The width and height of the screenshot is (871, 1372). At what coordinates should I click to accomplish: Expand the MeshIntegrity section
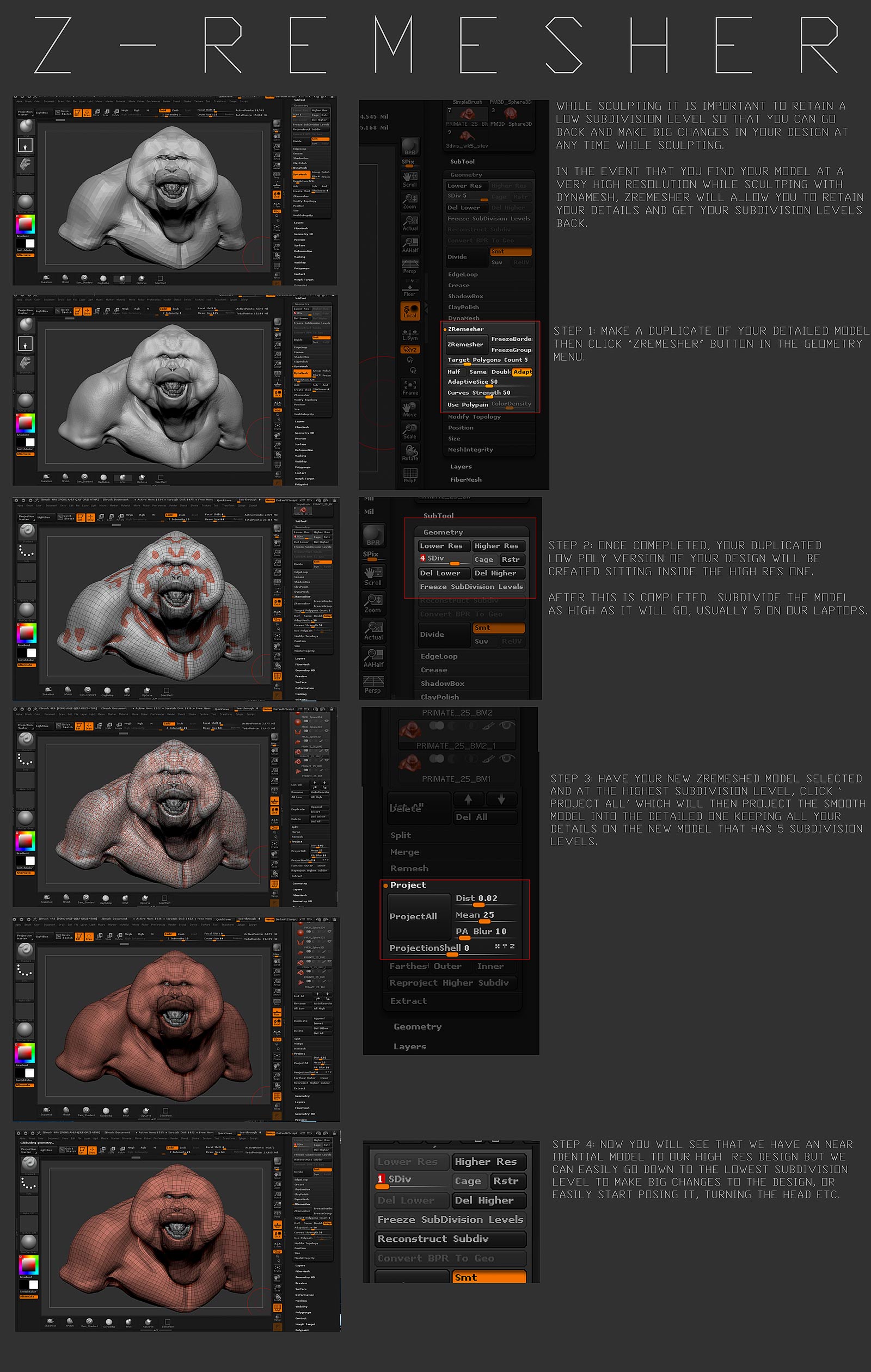pyautogui.click(x=470, y=450)
